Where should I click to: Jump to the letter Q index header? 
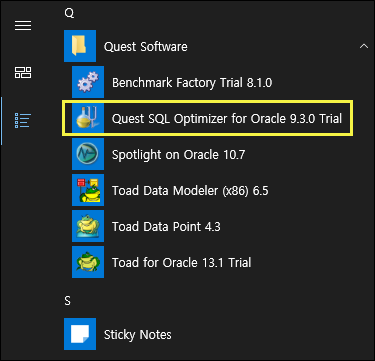(69, 13)
